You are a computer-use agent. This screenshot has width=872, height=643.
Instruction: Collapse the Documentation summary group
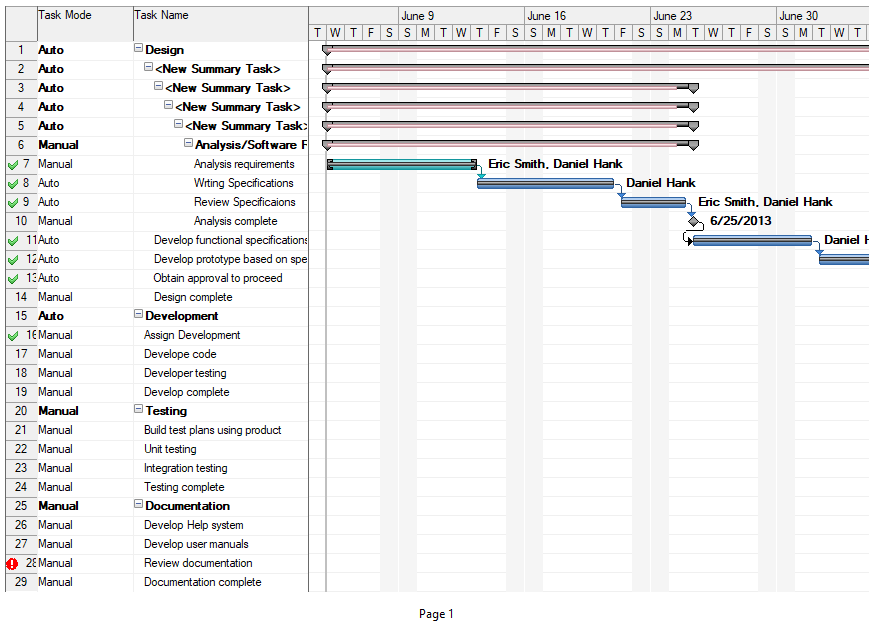click(x=138, y=505)
